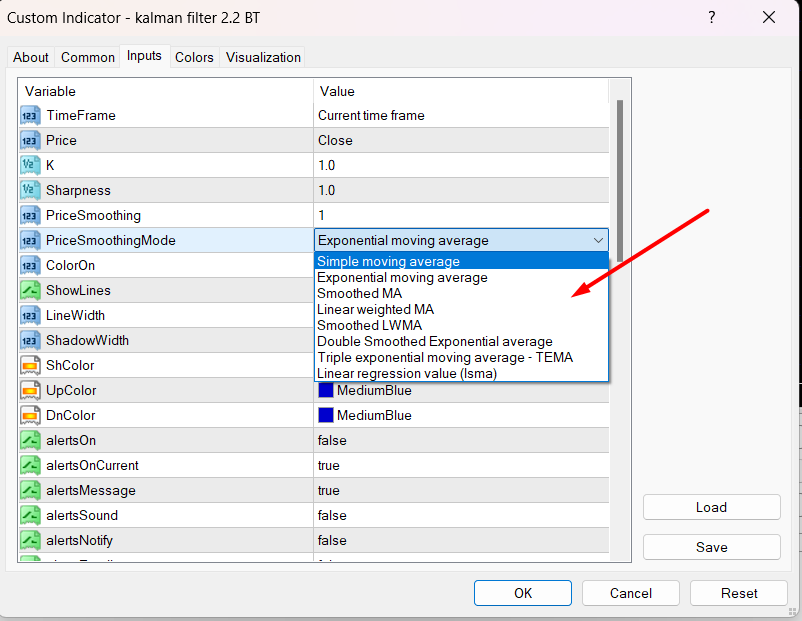Screen dimensions: 802x621
Task: Click the PriceSmoothing row integer icon
Action: click(x=30, y=216)
